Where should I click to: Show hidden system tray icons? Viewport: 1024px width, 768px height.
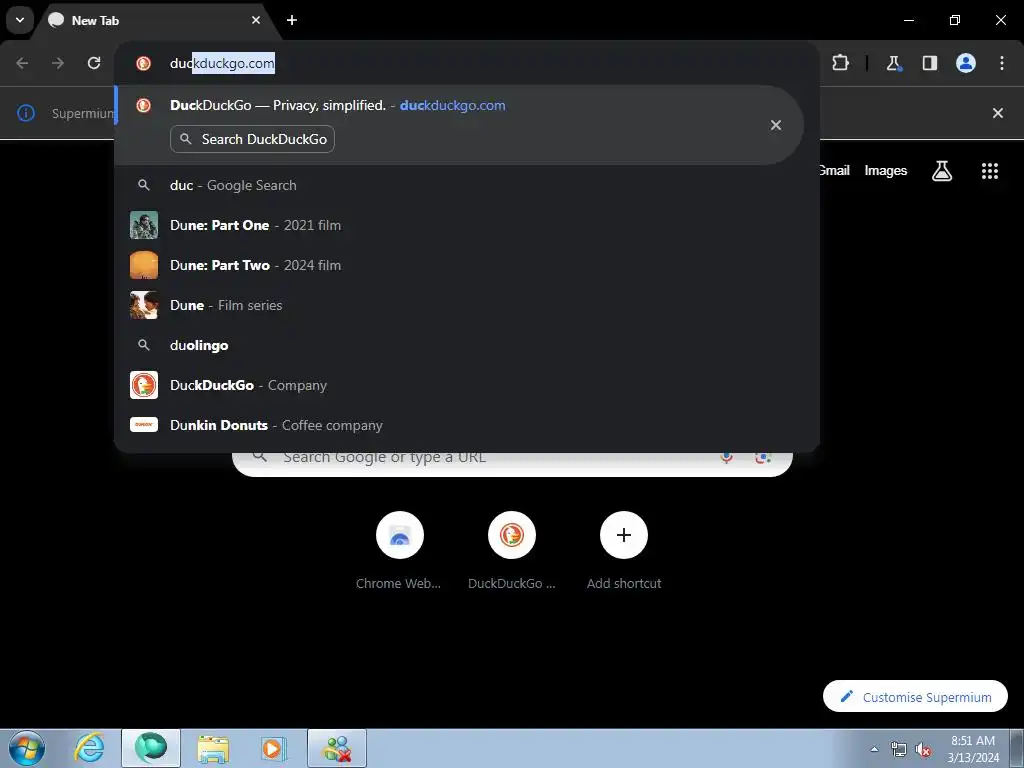click(x=874, y=749)
